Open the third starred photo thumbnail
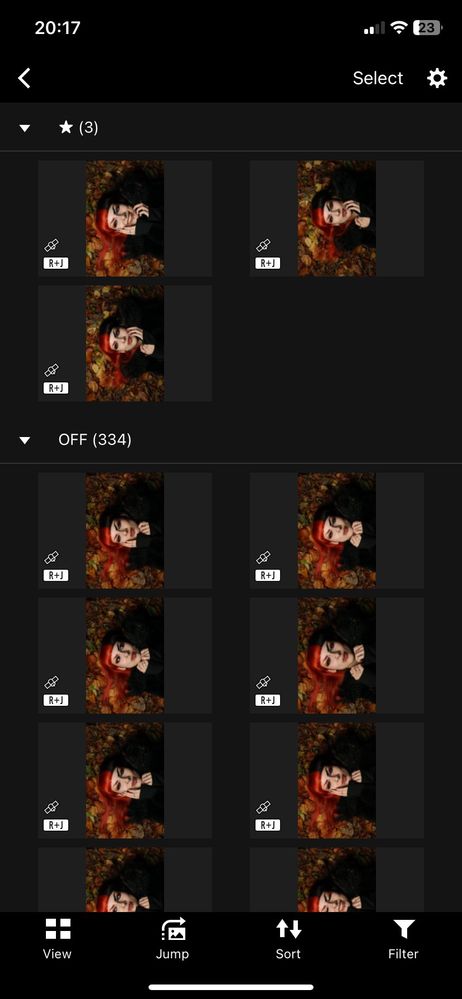Screen dimensions: 462x999 click(x=125, y=343)
